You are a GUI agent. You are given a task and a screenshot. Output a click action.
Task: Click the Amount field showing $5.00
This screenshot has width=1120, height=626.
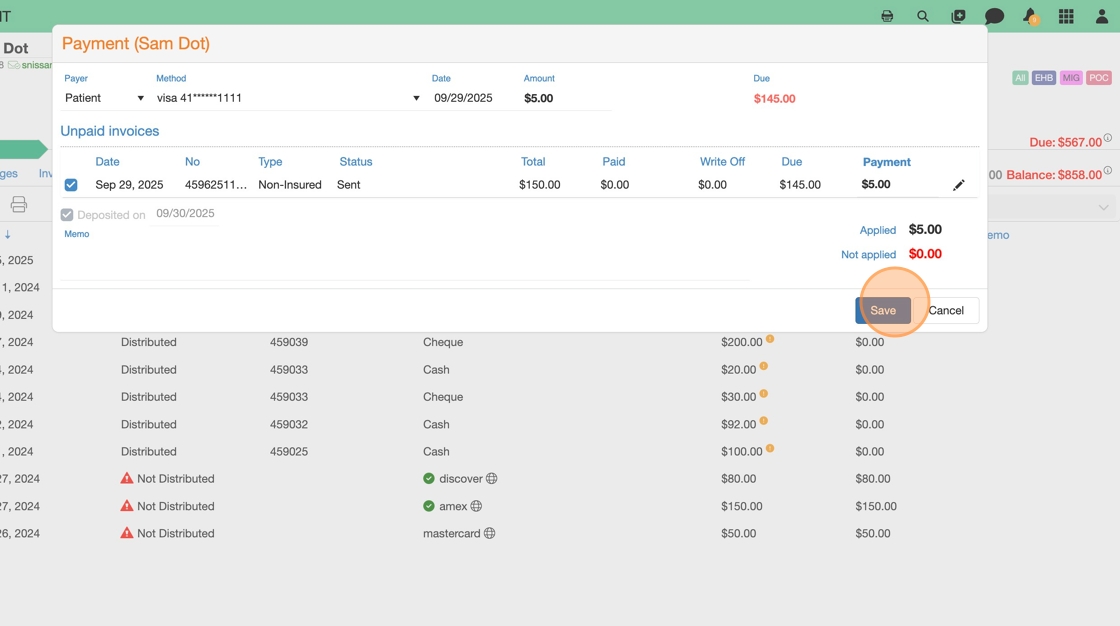566,98
